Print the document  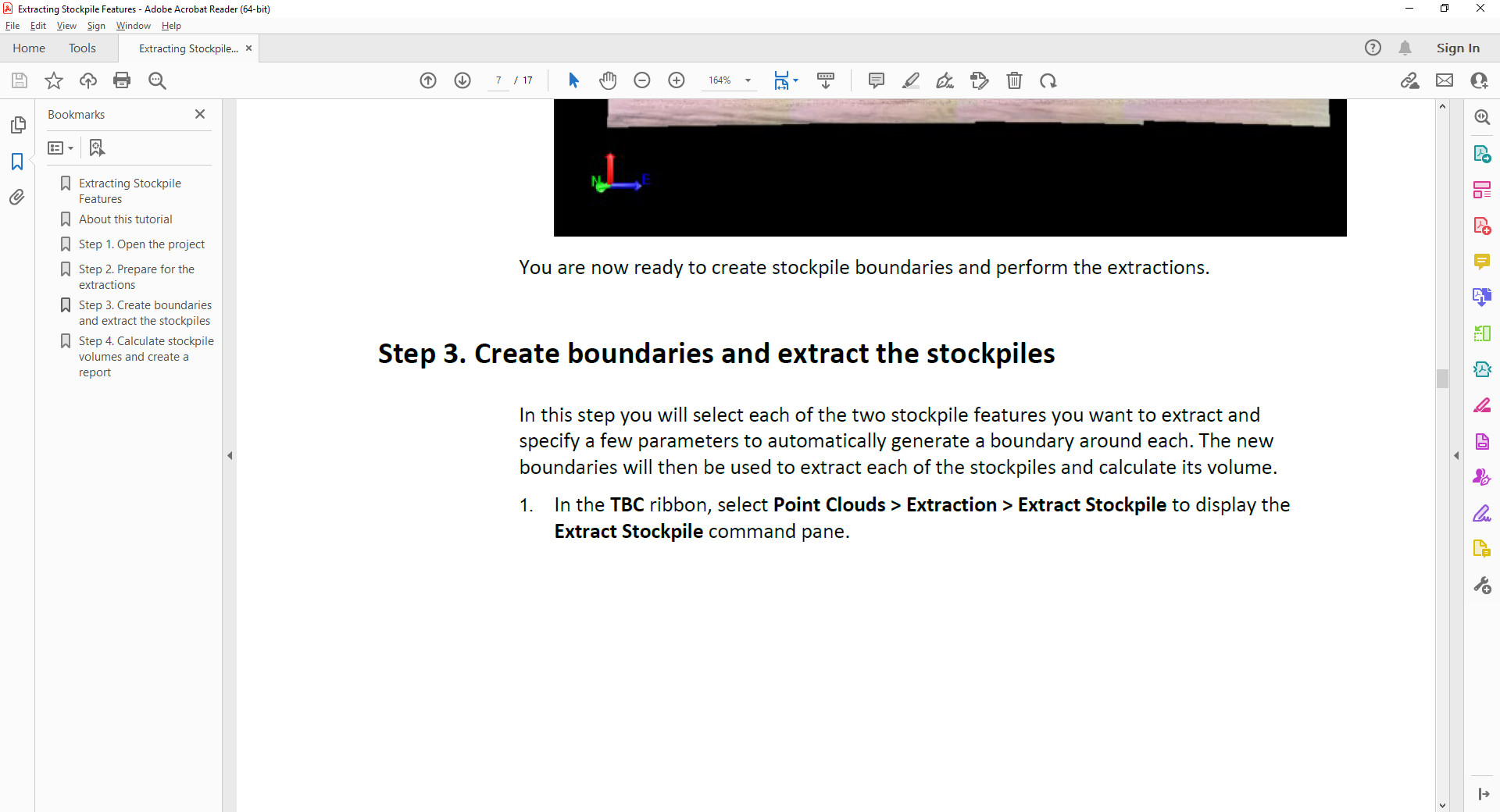(x=122, y=80)
